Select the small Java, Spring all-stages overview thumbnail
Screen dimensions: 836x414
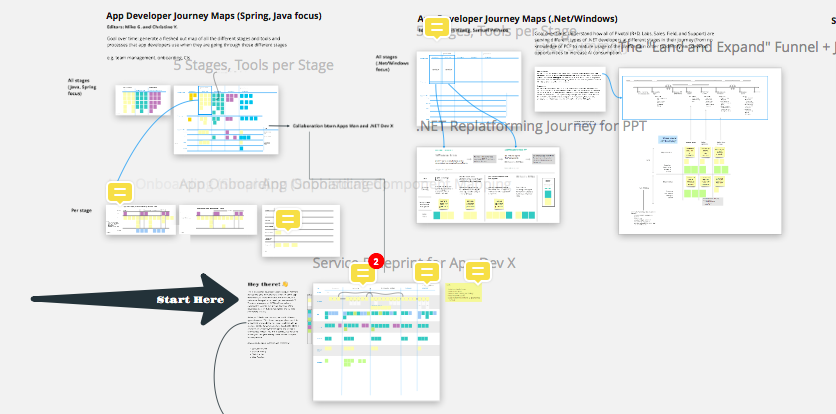(x=143, y=100)
